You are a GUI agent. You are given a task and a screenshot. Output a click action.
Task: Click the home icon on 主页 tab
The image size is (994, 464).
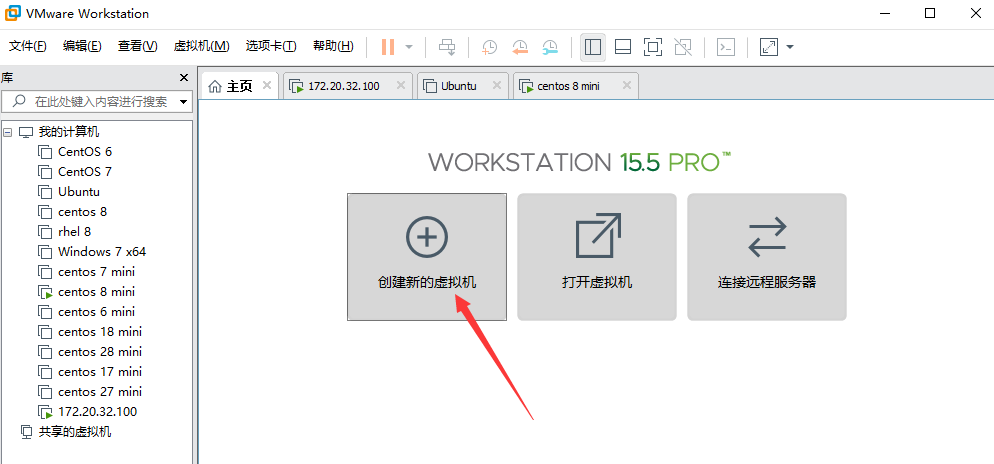coord(216,86)
